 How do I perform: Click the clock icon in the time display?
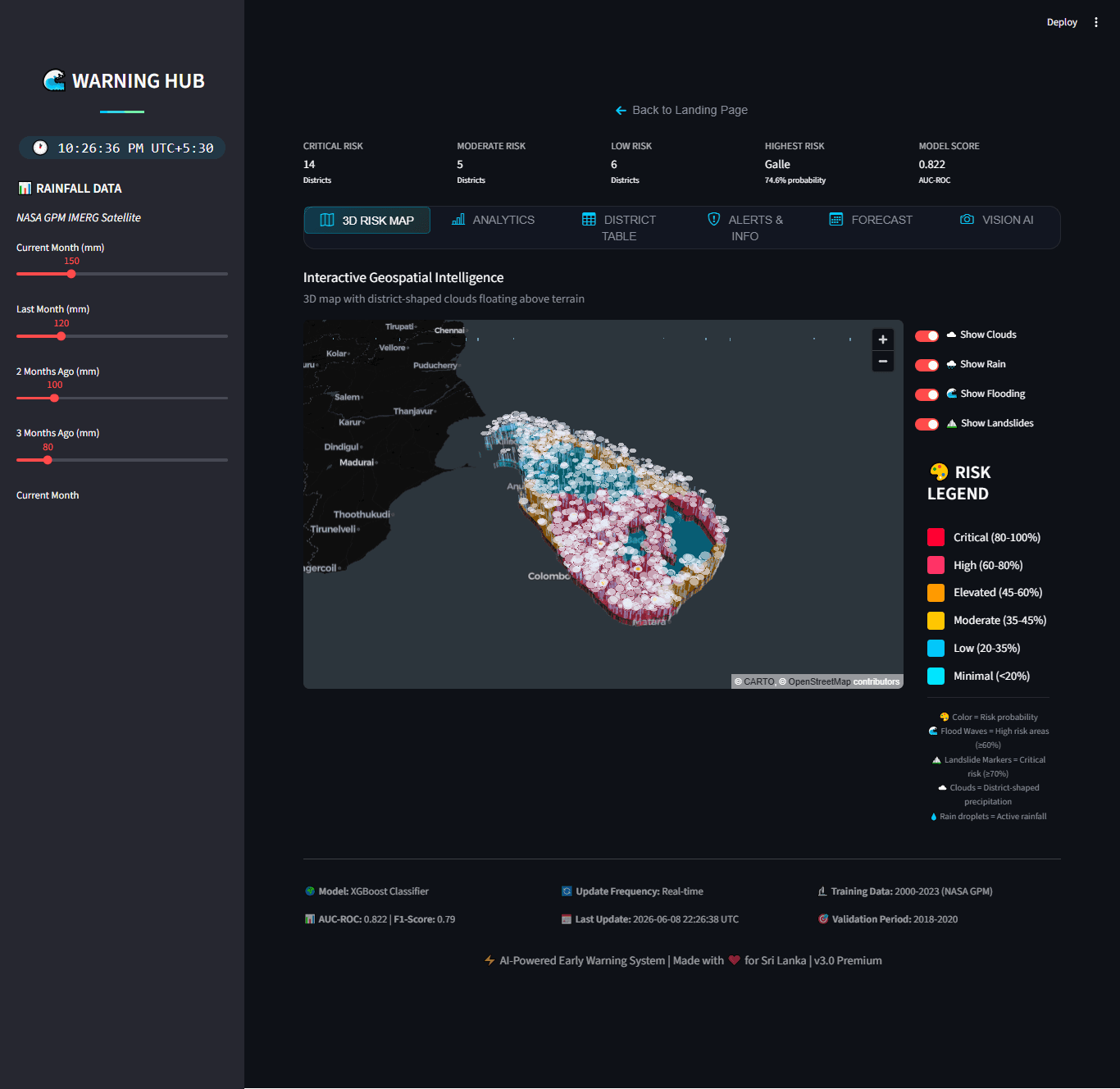tap(40, 148)
